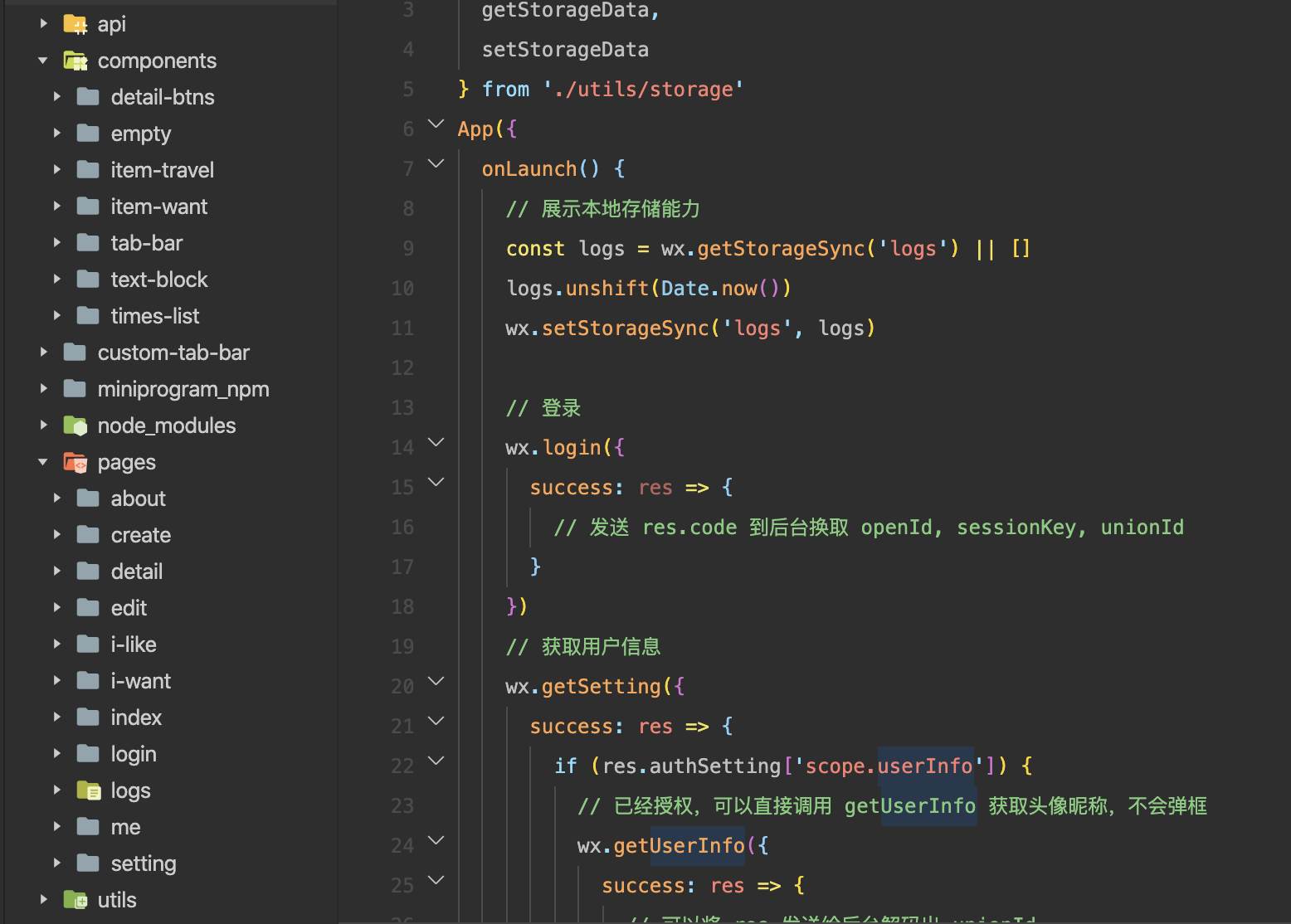Click the detail-btns folder icon
The height and width of the screenshot is (924, 1291).
[x=88, y=97]
